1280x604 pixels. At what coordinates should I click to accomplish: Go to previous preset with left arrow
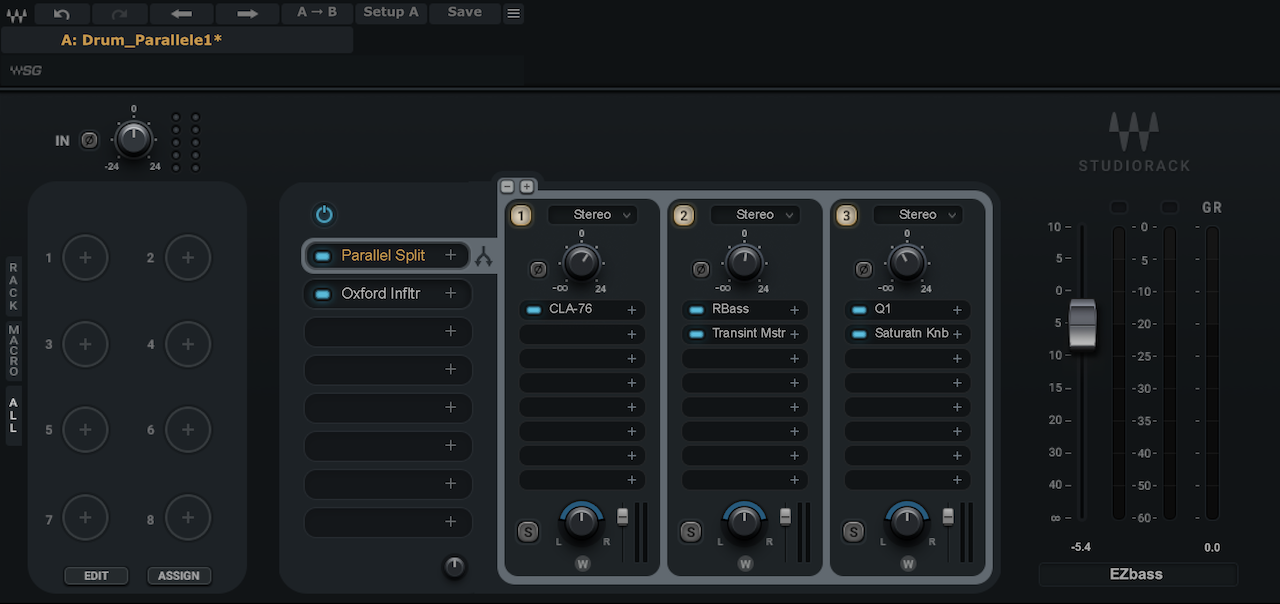tap(182, 13)
